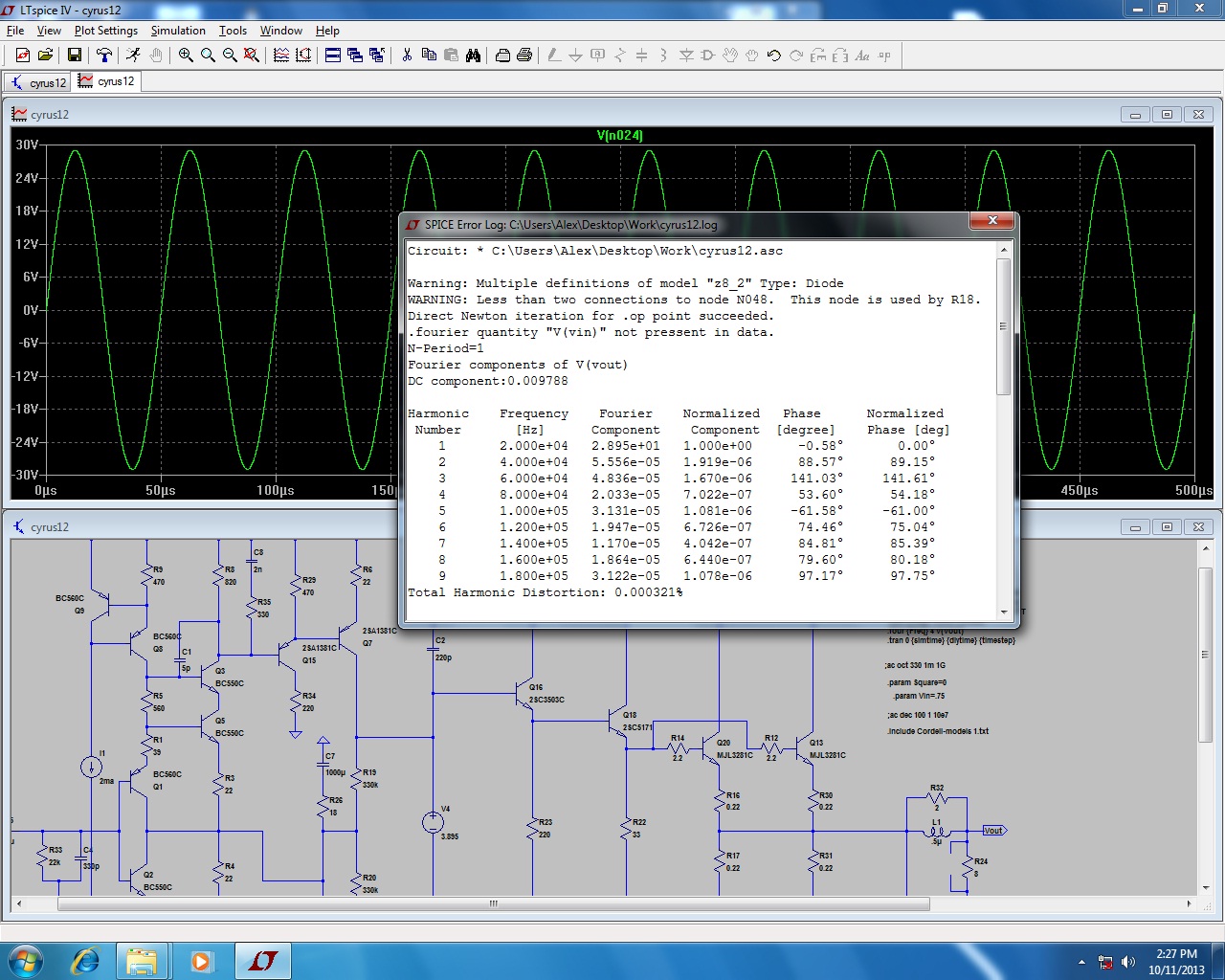Click the Cascade Windows icon

(x=355, y=56)
